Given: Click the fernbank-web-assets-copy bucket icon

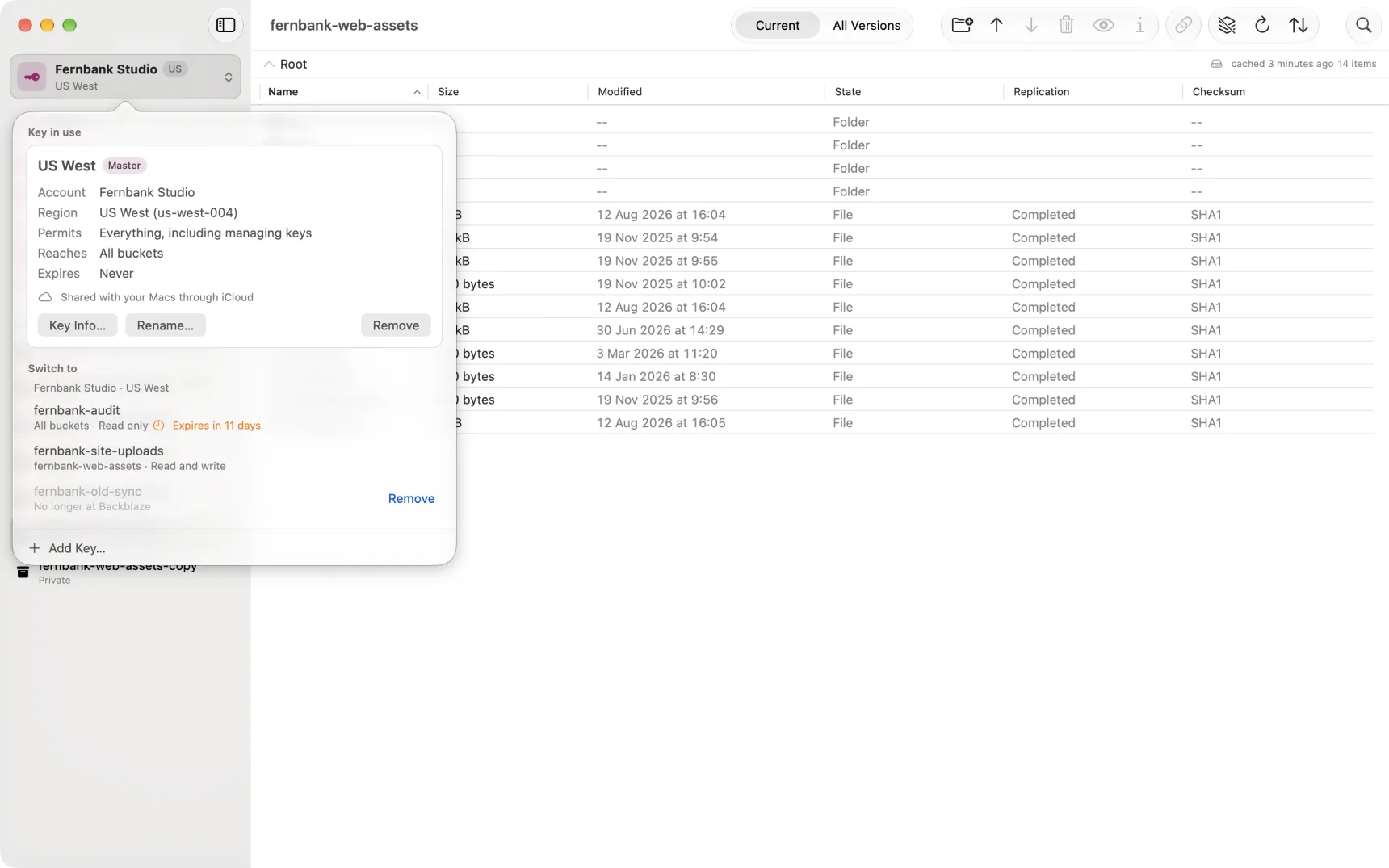Looking at the screenshot, I should (x=23, y=572).
